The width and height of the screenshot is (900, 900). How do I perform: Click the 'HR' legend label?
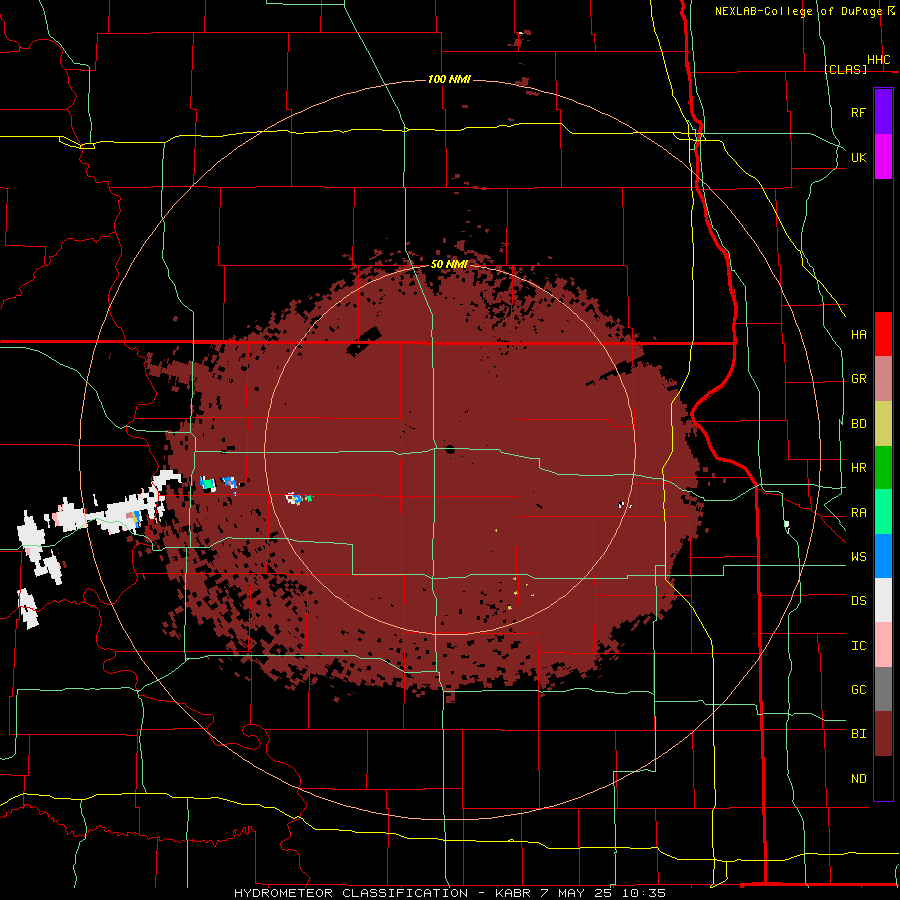tap(858, 468)
